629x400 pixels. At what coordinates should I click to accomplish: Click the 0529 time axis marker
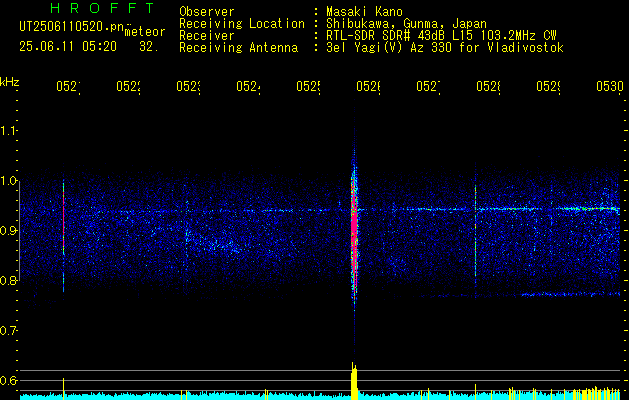pos(548,86)
